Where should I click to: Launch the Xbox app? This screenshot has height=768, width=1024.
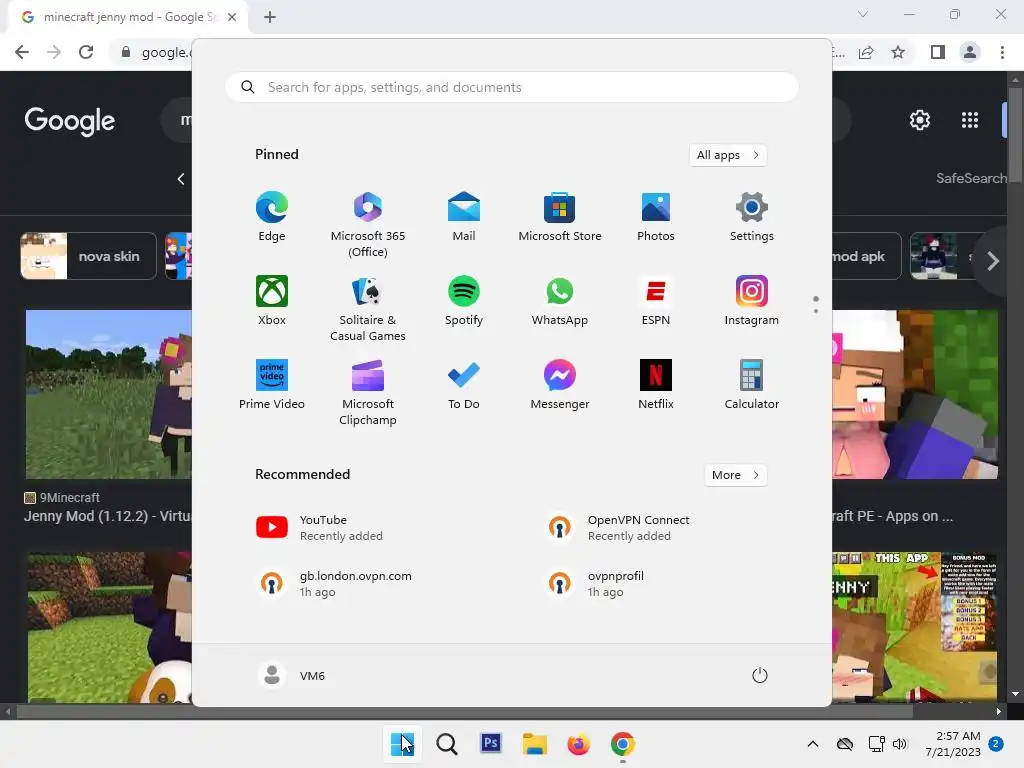click(272, 300)
